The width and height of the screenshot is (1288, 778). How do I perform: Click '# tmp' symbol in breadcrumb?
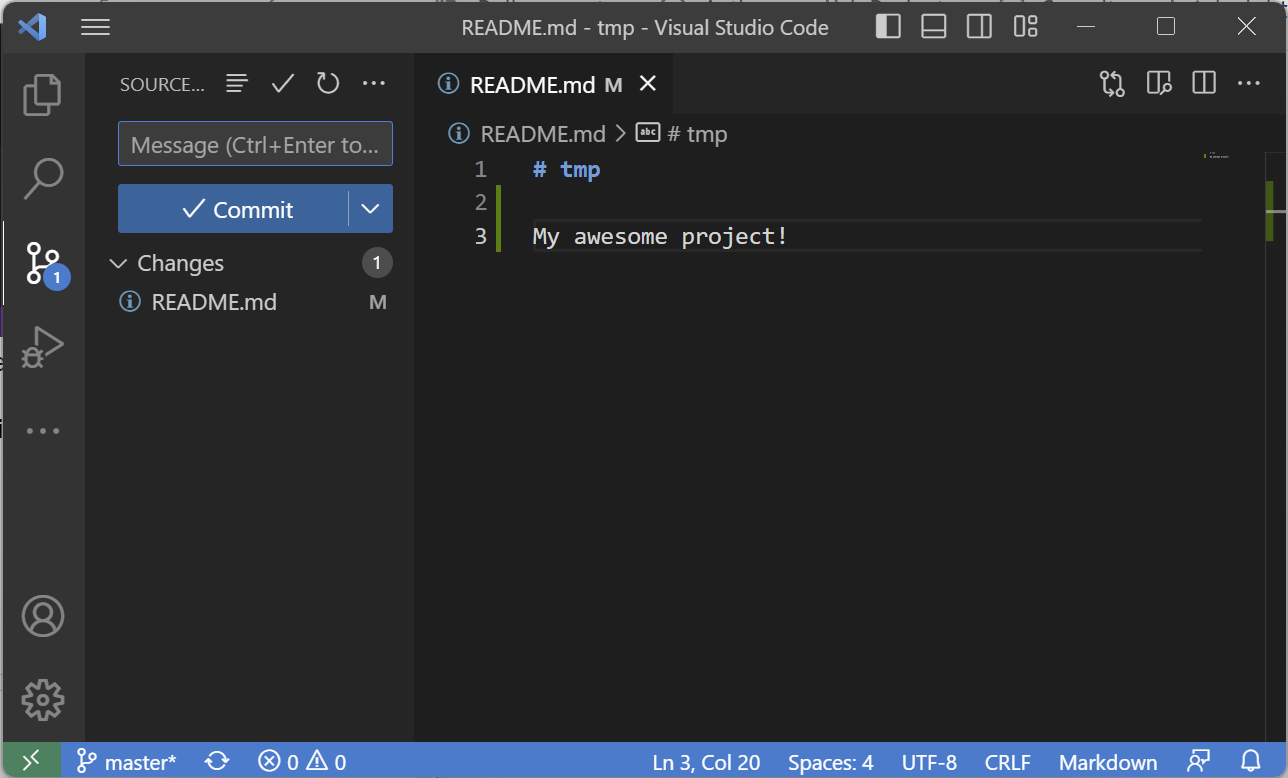click(682, 133)
